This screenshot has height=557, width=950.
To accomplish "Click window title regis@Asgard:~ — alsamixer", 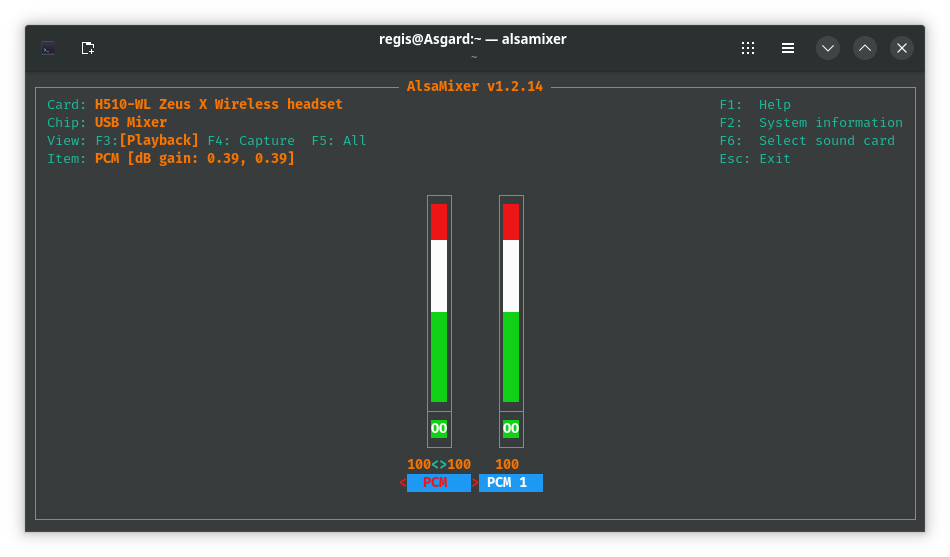I will (473, 39).
